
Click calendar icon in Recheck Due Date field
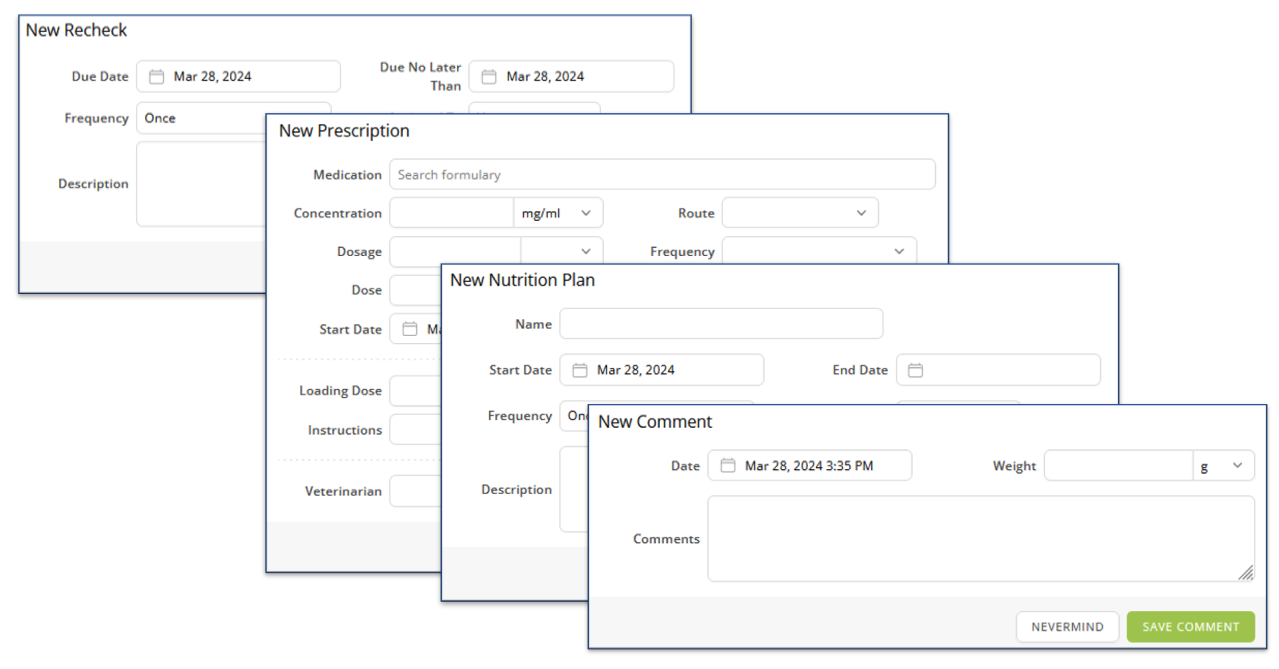156,76
